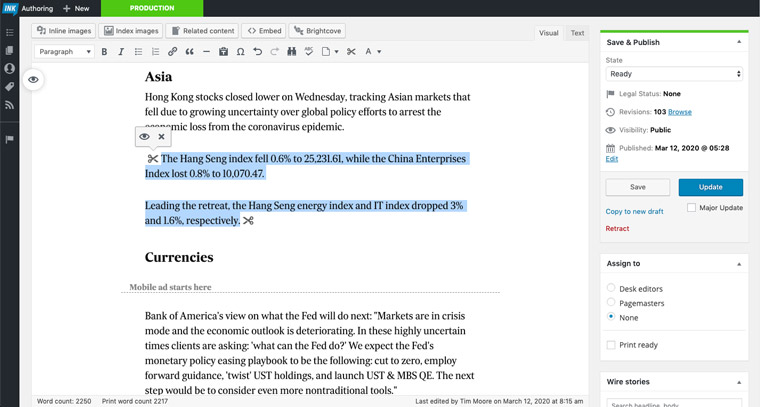The width and height of the screenshot is (760, 407).
Task: Click the Embed button
Action: (264, 31)
